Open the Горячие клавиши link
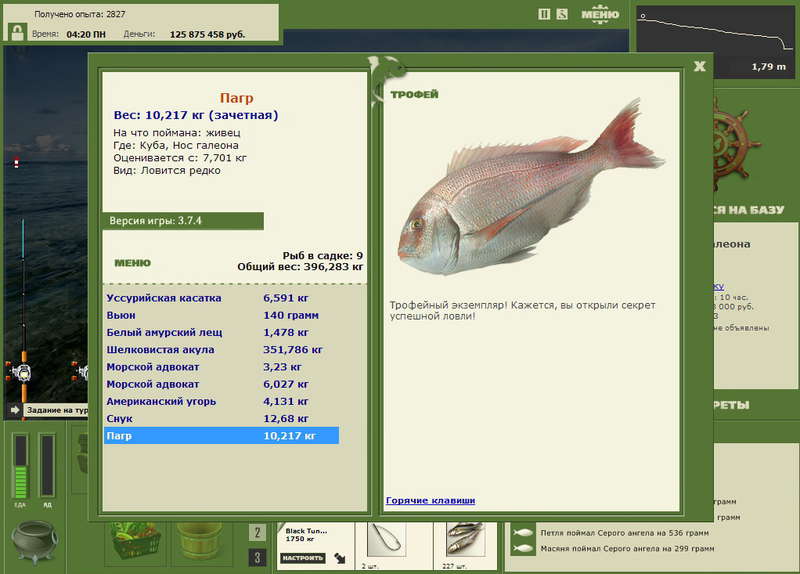800x574 pixels. click(430, 501)
